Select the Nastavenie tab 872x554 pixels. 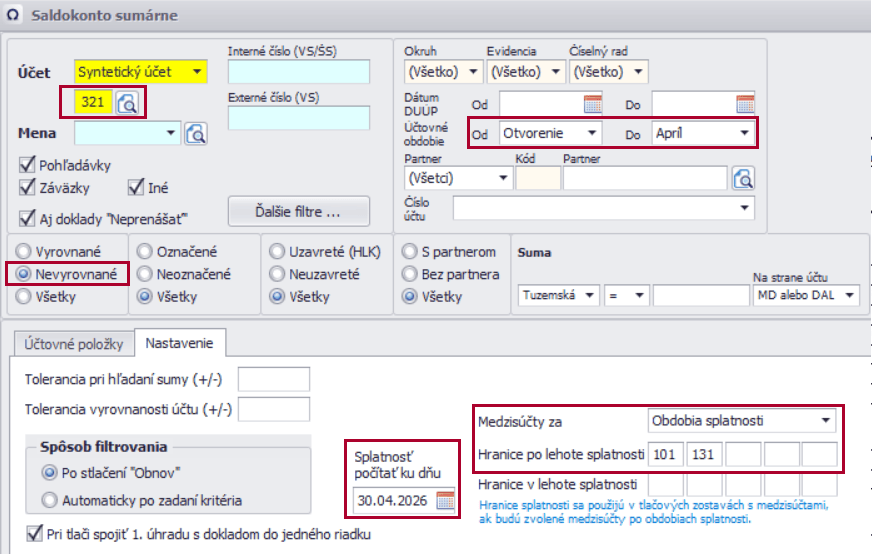[x=180, y=344]
